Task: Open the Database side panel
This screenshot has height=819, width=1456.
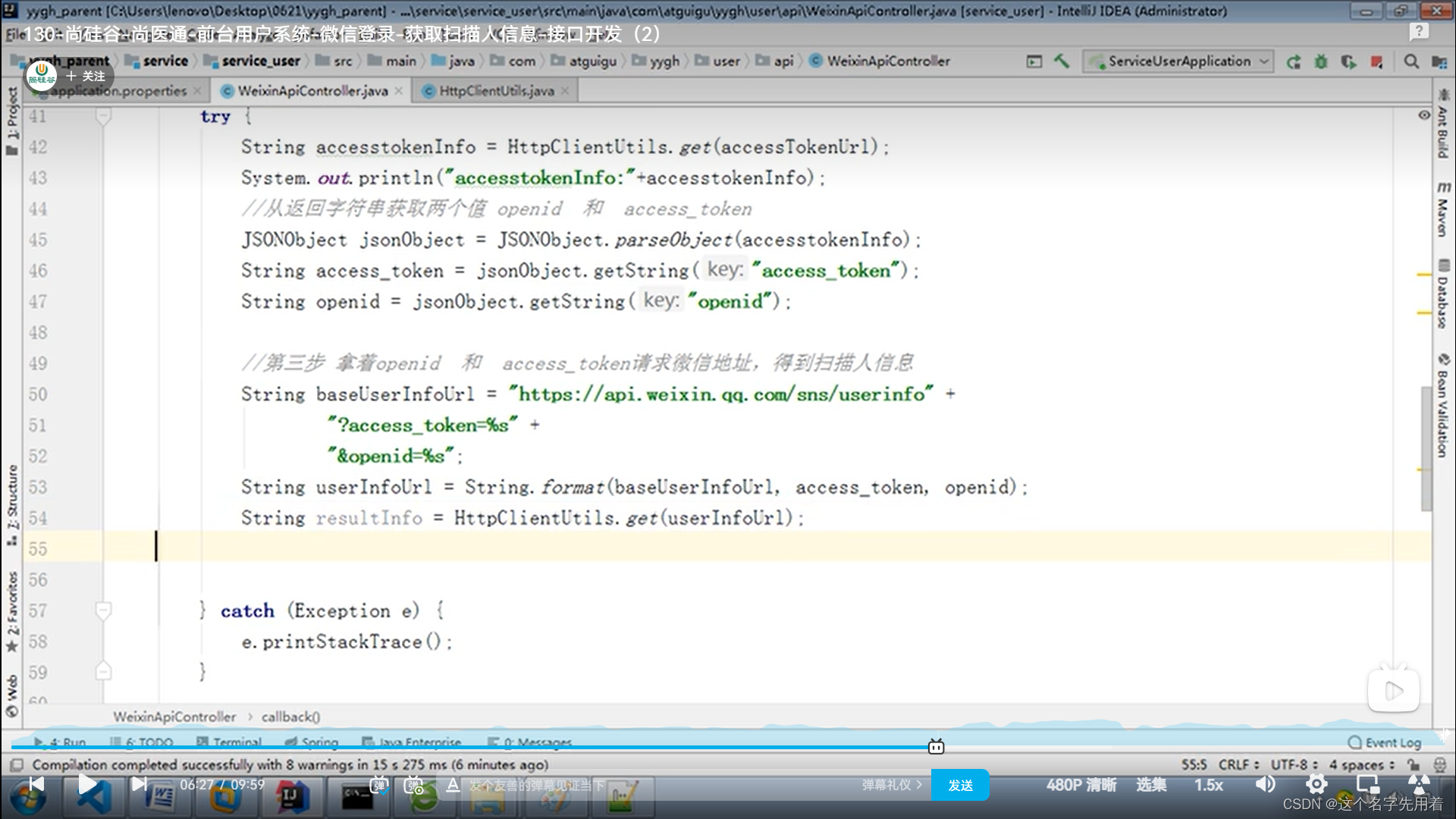Action: (1443, 294)
